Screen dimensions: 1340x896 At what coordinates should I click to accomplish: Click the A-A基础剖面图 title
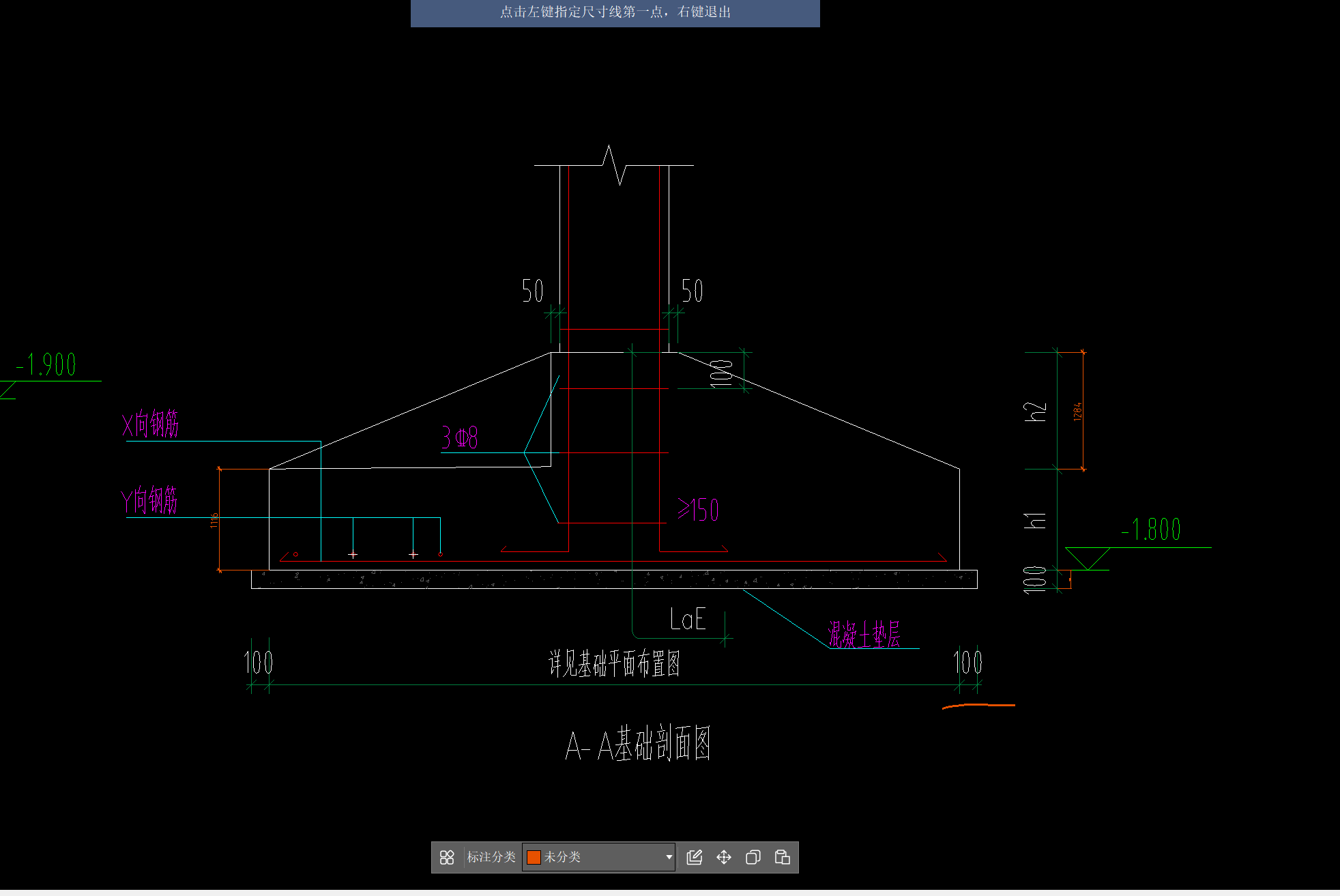[638, 744]
